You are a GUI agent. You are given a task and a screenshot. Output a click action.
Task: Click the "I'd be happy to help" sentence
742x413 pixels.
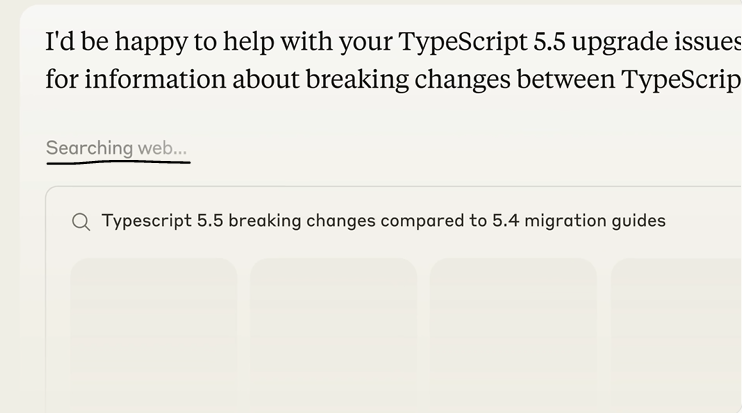pos(394,42)
